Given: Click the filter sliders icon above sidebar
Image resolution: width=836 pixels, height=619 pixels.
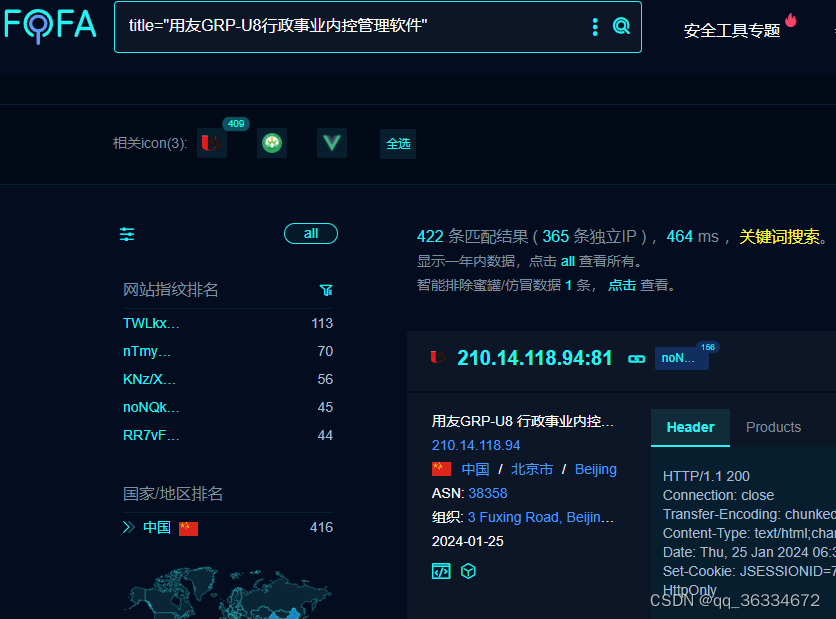Looking at the screenshot, I should click(126, 233).
